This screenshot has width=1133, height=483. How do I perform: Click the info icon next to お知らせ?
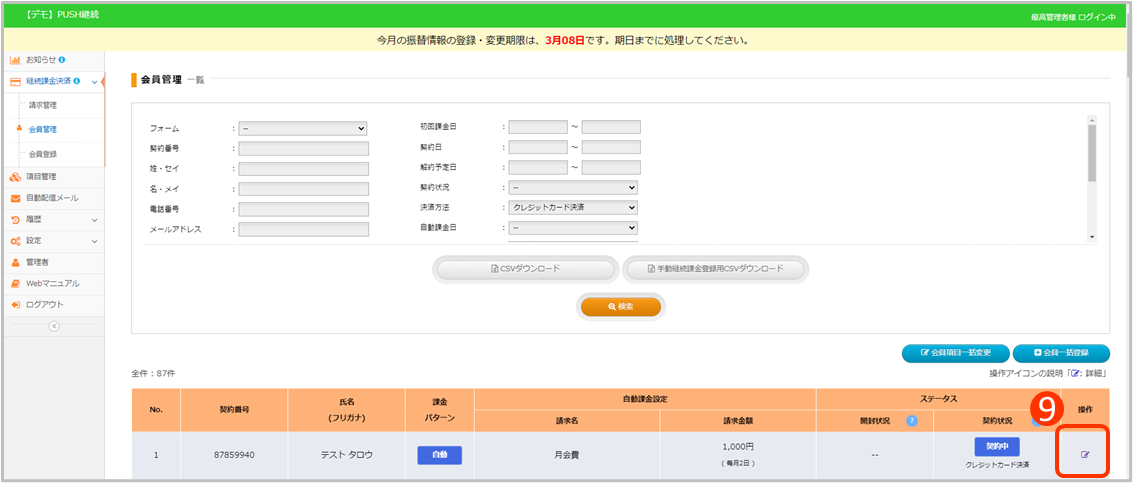[x=62, y=60]
